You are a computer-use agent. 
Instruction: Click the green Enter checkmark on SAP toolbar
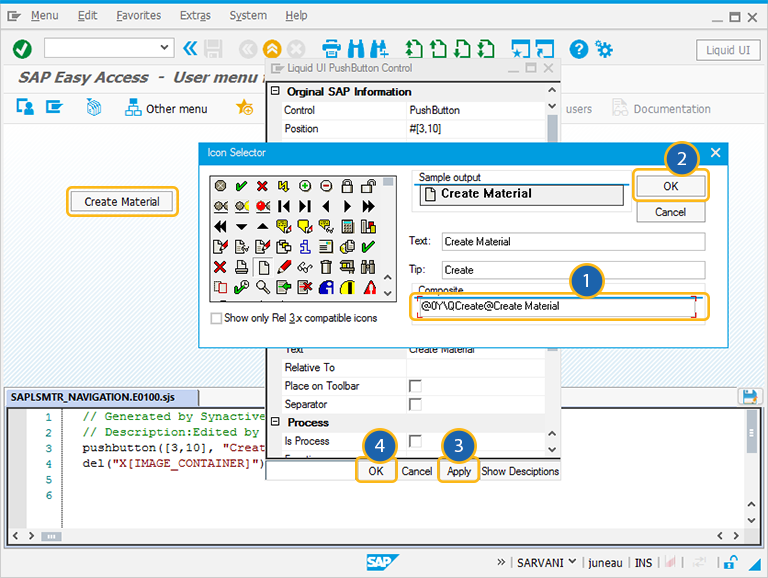tap(22, 48)
